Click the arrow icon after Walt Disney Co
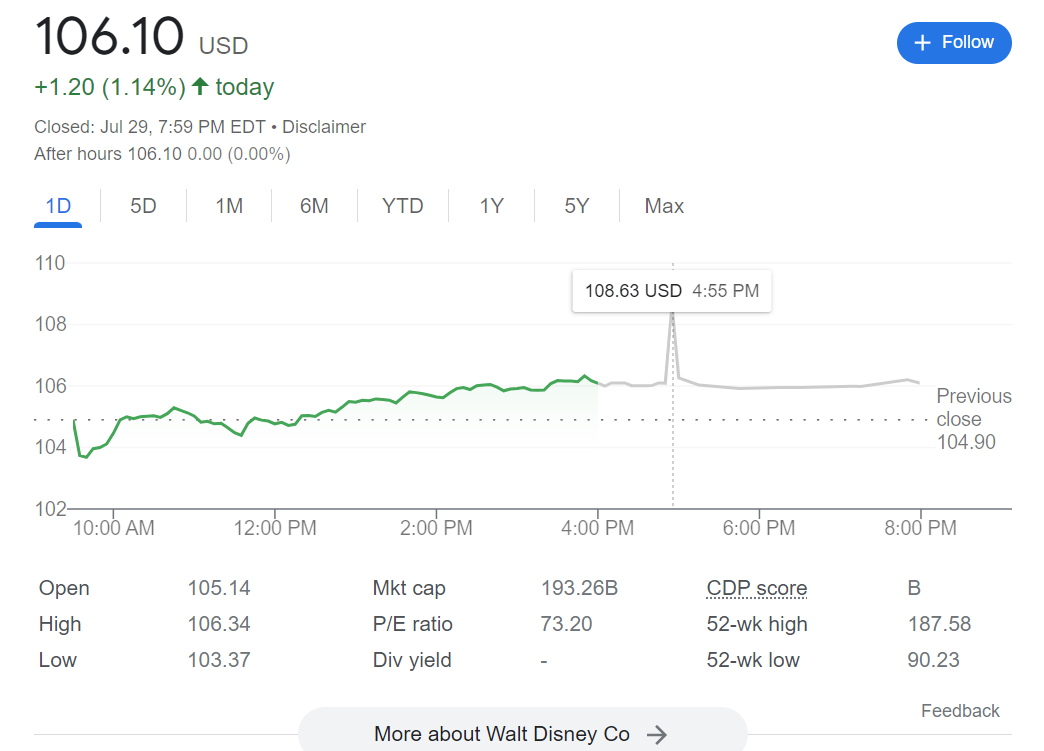This screenshot has width=1044, height=751. [x=656, y=735]
